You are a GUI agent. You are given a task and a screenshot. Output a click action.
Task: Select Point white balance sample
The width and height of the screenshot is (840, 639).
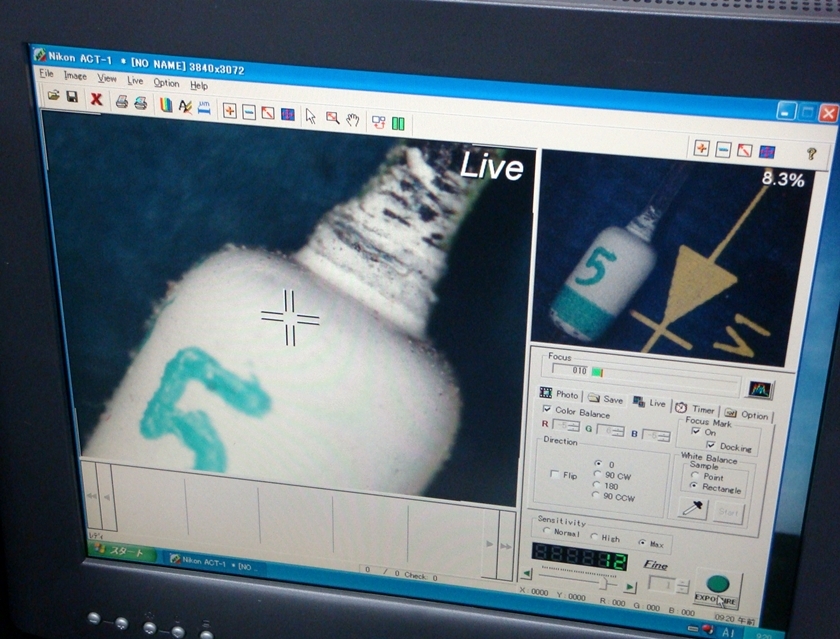tap(695, 475)
